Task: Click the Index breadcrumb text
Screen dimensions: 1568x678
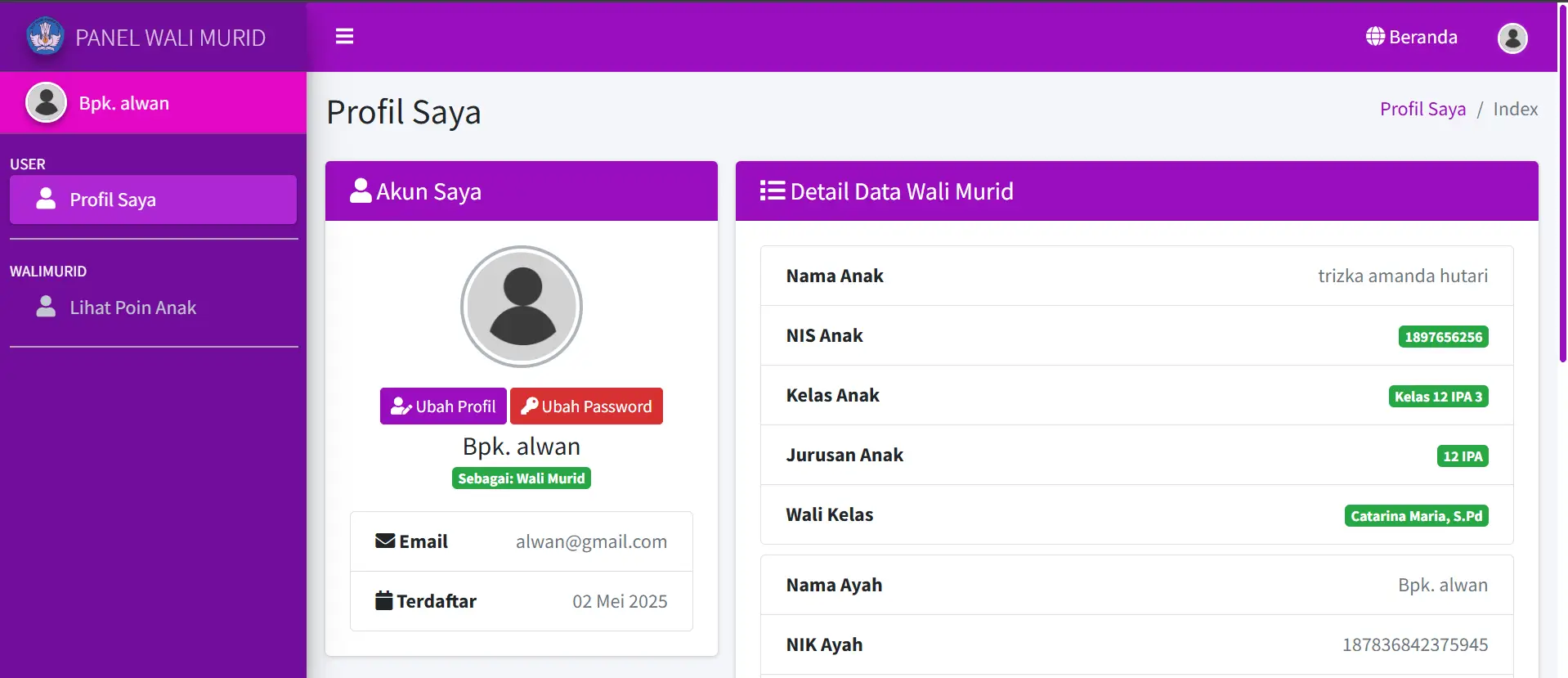Action: click(x=1515, y=109)
